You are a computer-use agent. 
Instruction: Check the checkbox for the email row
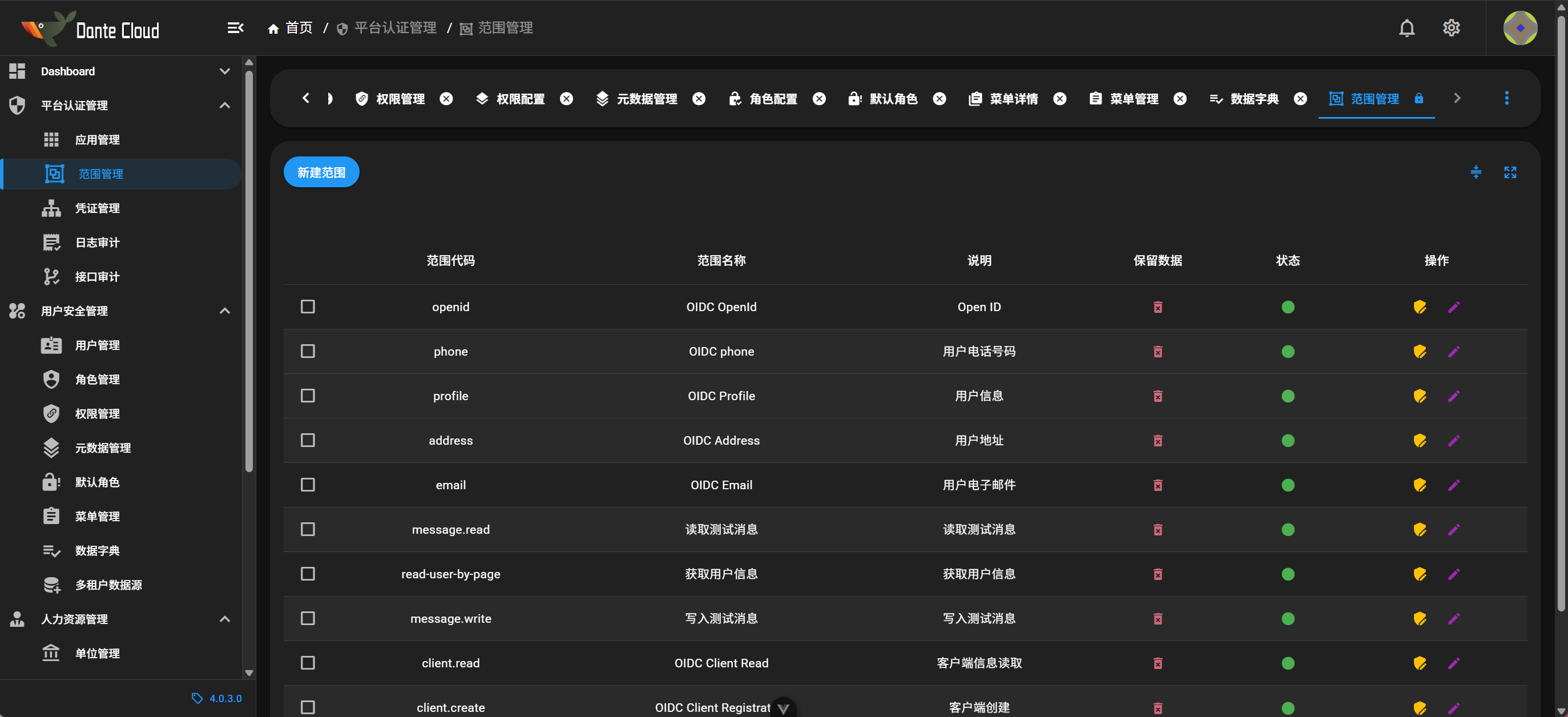click(308, 485)
